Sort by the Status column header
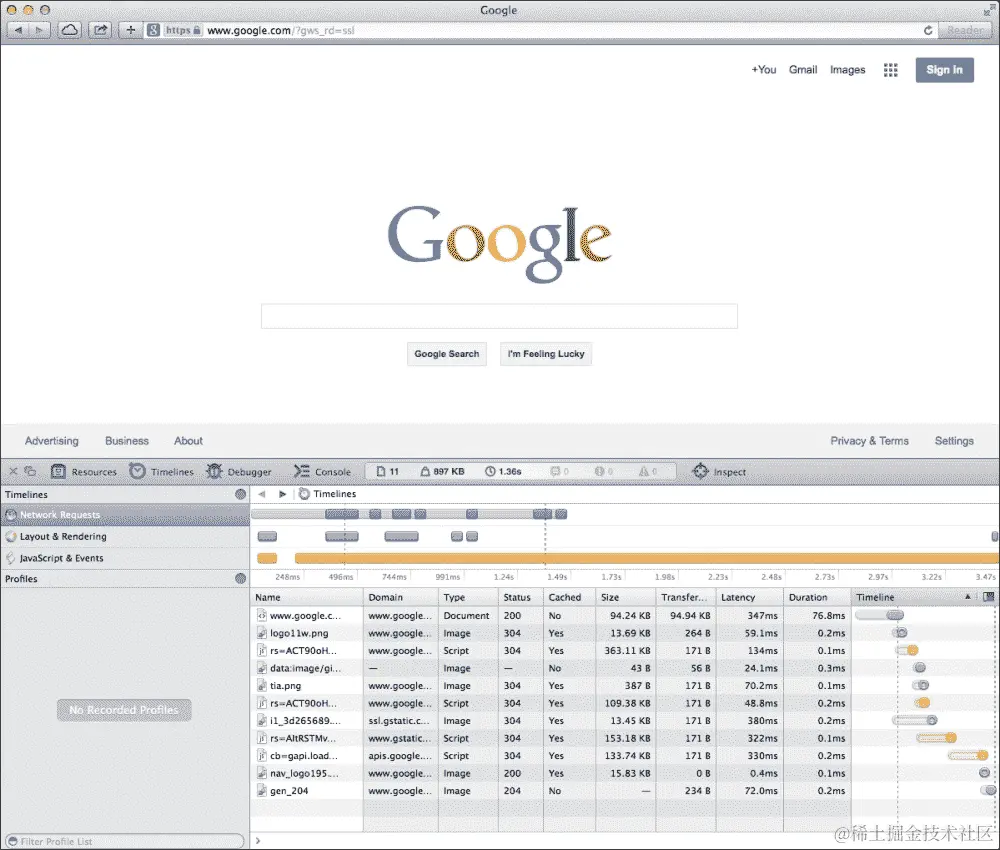Viewport: 1000px width, 850px height. click(x=520, y=597)
